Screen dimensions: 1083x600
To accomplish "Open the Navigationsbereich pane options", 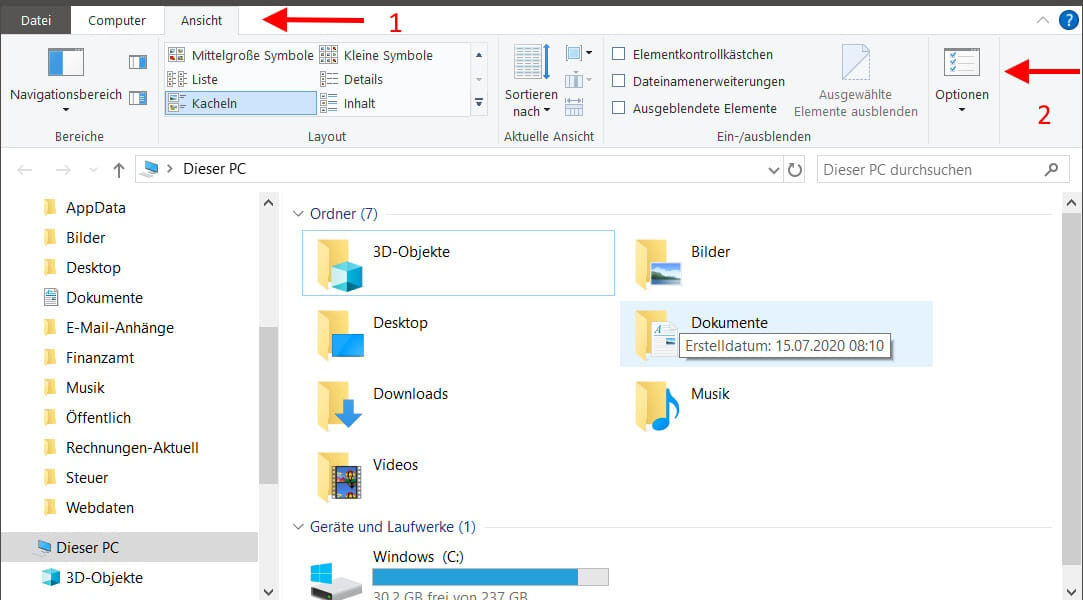I will tap(66, 79).
